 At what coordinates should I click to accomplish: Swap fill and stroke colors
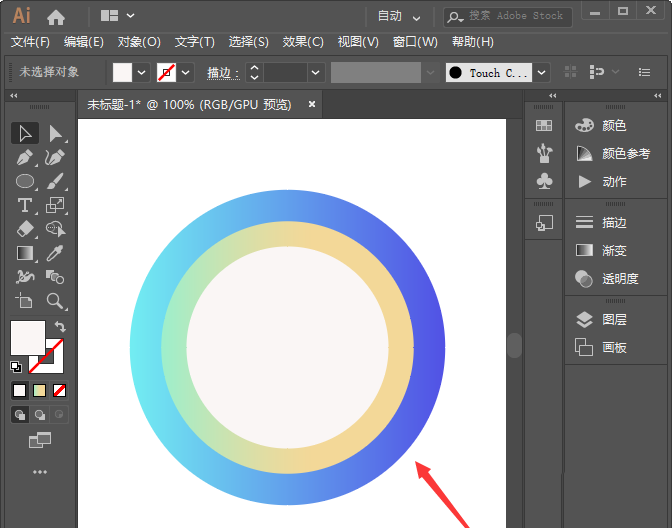[60, 327]
